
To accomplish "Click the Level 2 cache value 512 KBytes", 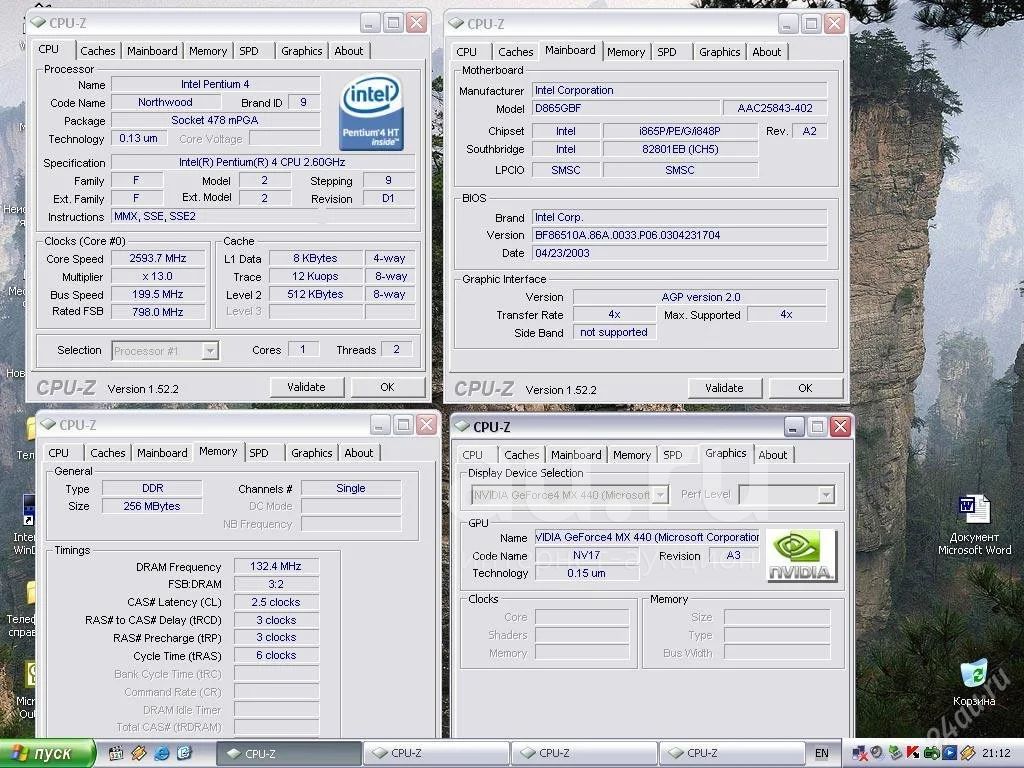I will 315,295.
